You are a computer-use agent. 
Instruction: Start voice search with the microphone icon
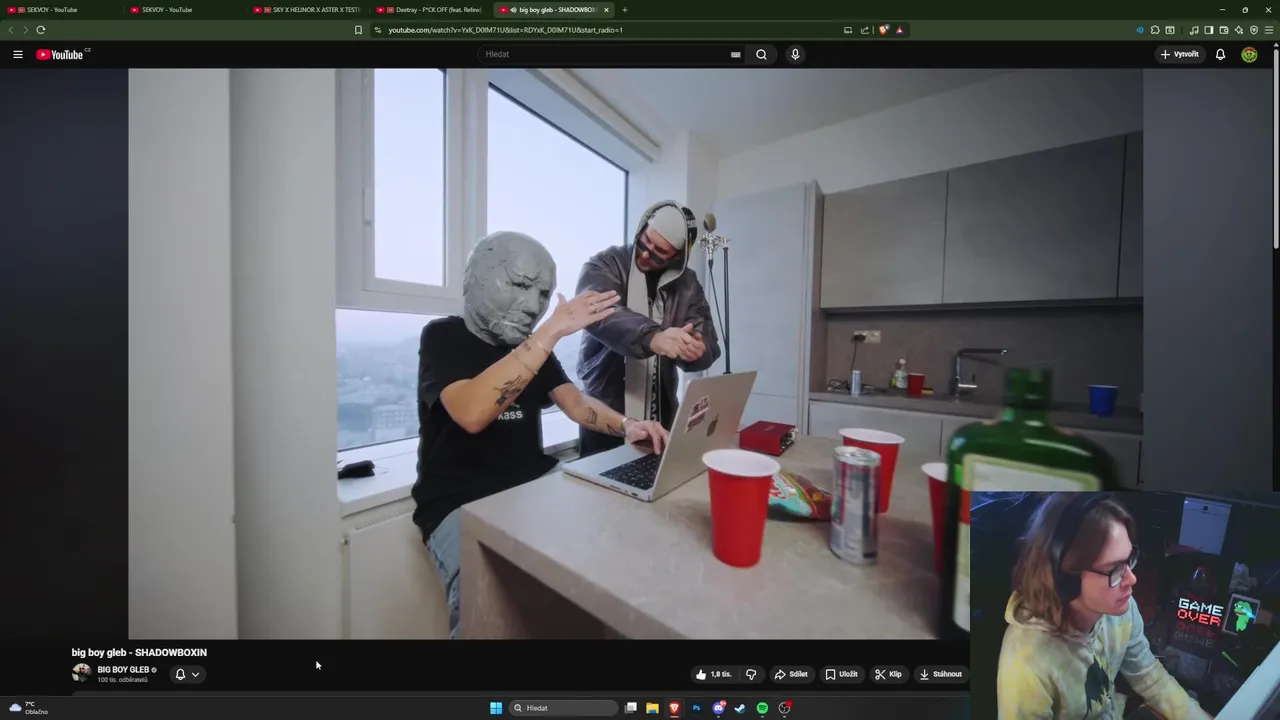(x=795, y=54)
